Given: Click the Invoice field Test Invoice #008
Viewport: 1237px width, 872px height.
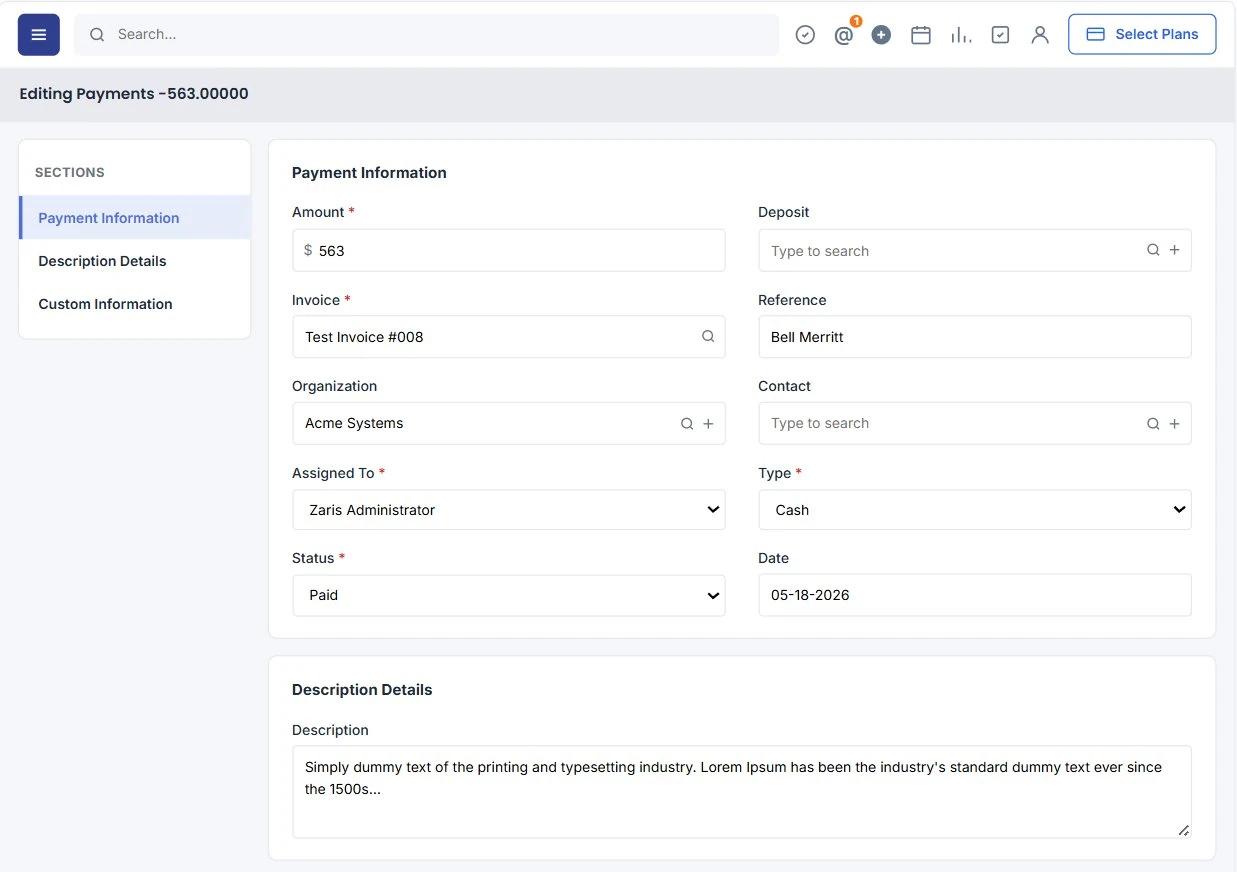Looking at the screenshot, I should coord(509,337).
